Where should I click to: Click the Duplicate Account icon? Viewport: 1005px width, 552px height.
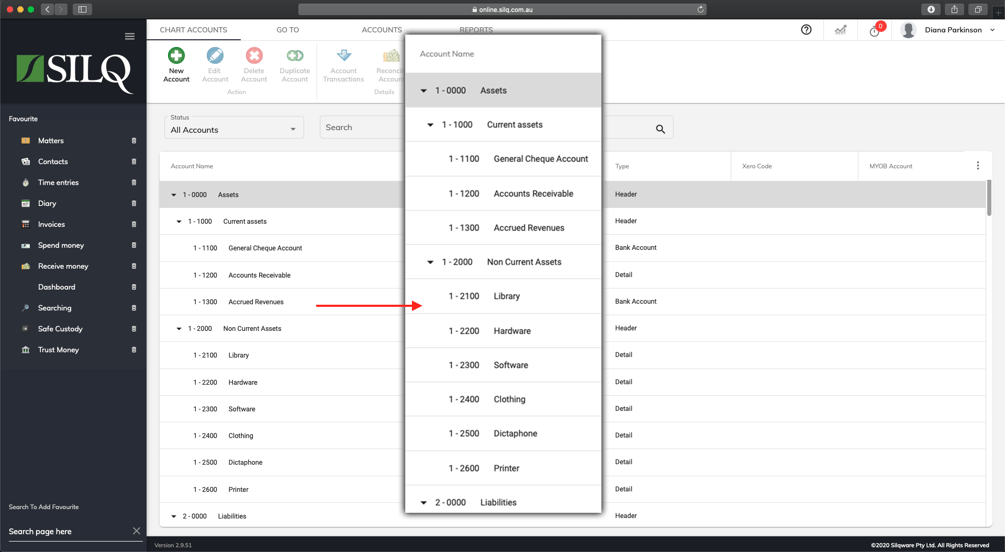(x=295, y=55)
